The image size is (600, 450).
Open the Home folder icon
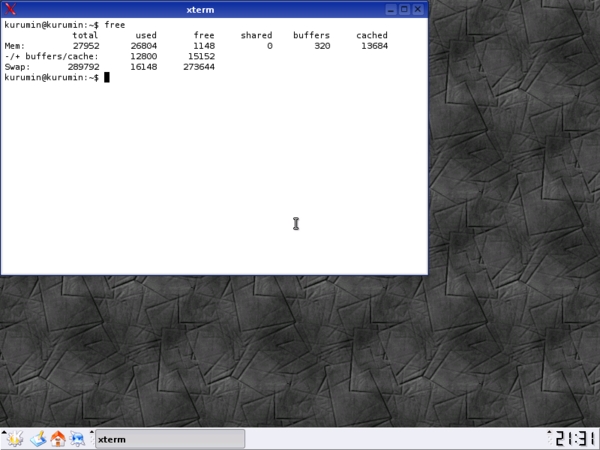point(58,439)
